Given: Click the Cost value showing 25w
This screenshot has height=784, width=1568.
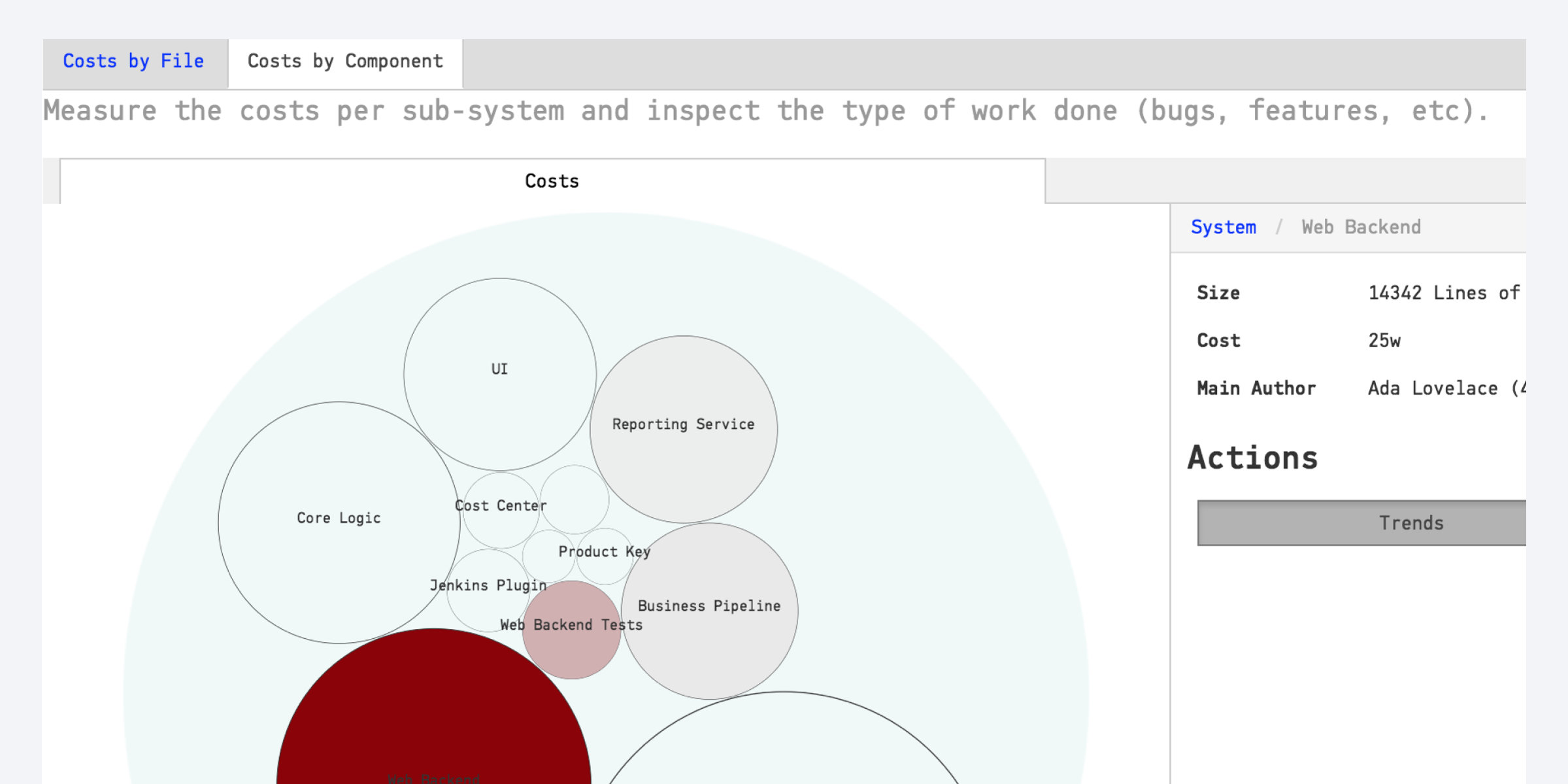Looking at the screenshot, I should tap(1384, 340).
